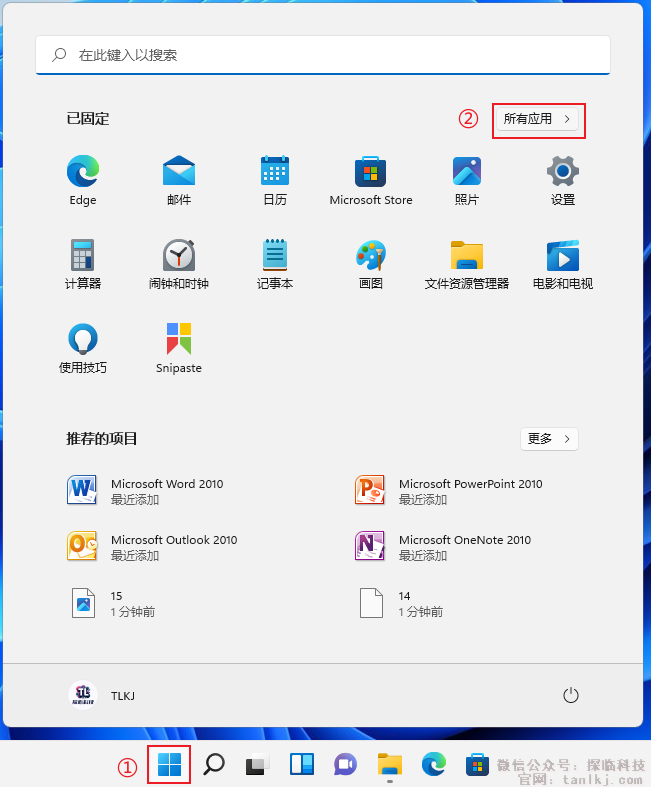Launch the Snipaste app
Image resolution: width=651 pixels, height=787 pixels.
point(179,348)
